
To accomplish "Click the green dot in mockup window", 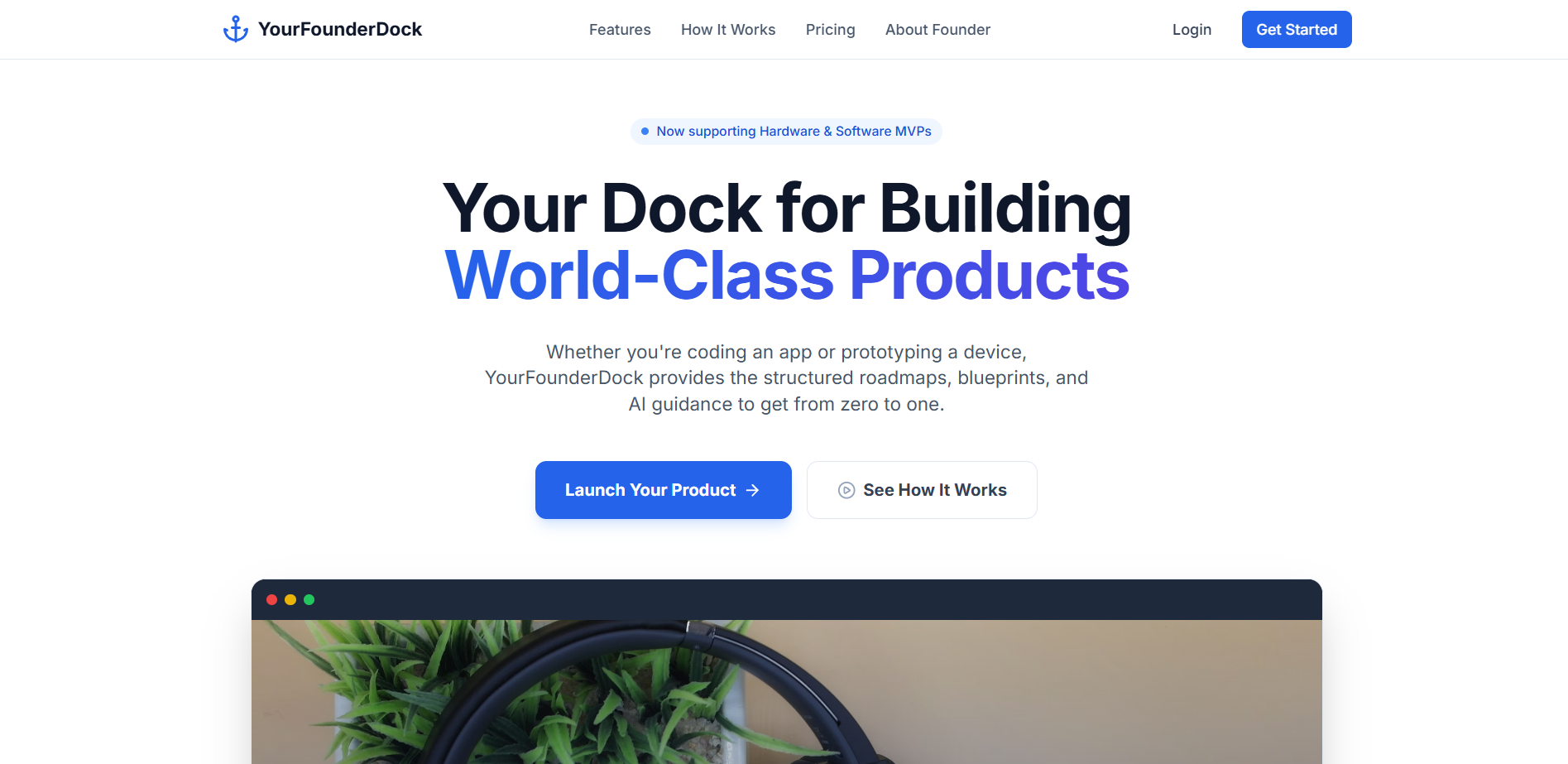I will click(309, 599).
